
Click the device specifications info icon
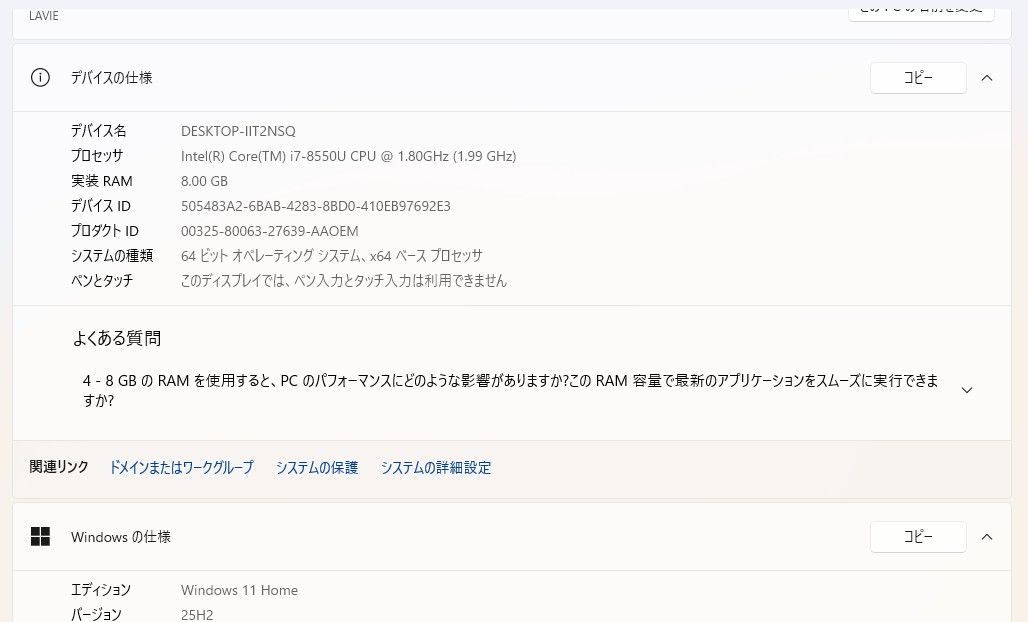point(40,77)
